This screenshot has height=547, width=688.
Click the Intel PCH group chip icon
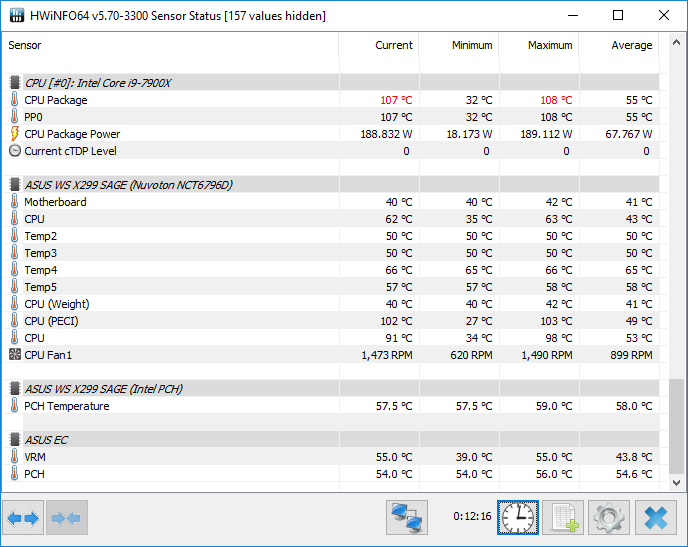pyautogui.click(x=15, y=388)
